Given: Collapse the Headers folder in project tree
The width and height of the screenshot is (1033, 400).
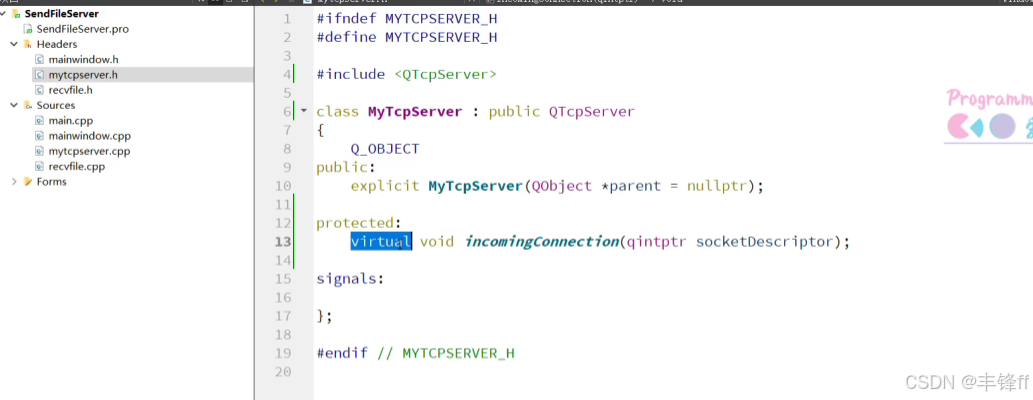Looking at the screenshot, I should [14, 44].
